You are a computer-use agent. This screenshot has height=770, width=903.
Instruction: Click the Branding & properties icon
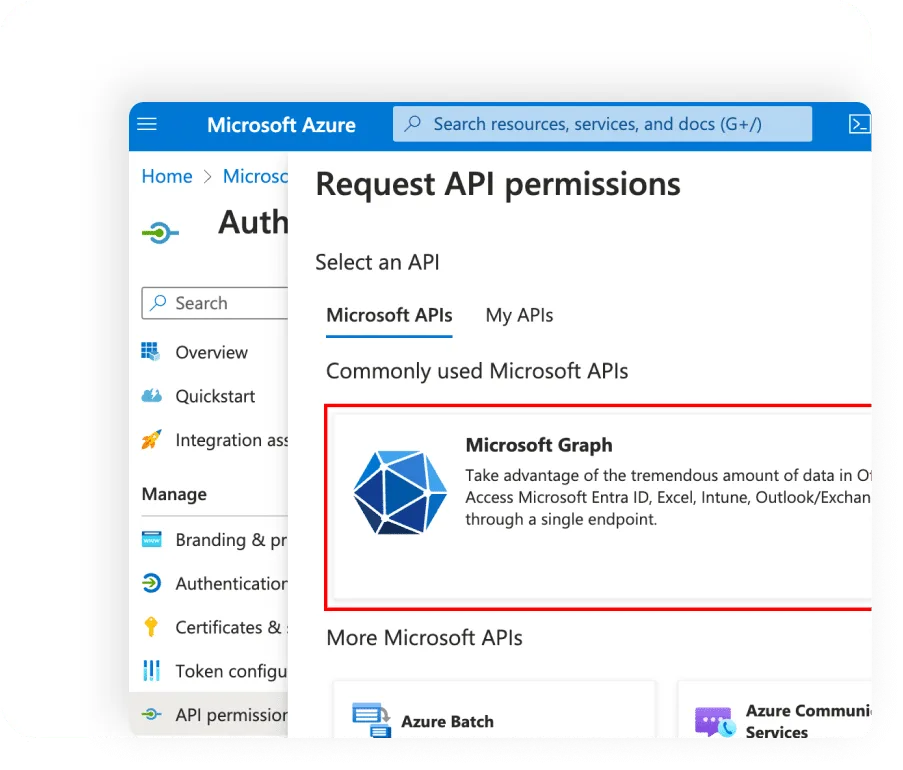tap(151, 540)
